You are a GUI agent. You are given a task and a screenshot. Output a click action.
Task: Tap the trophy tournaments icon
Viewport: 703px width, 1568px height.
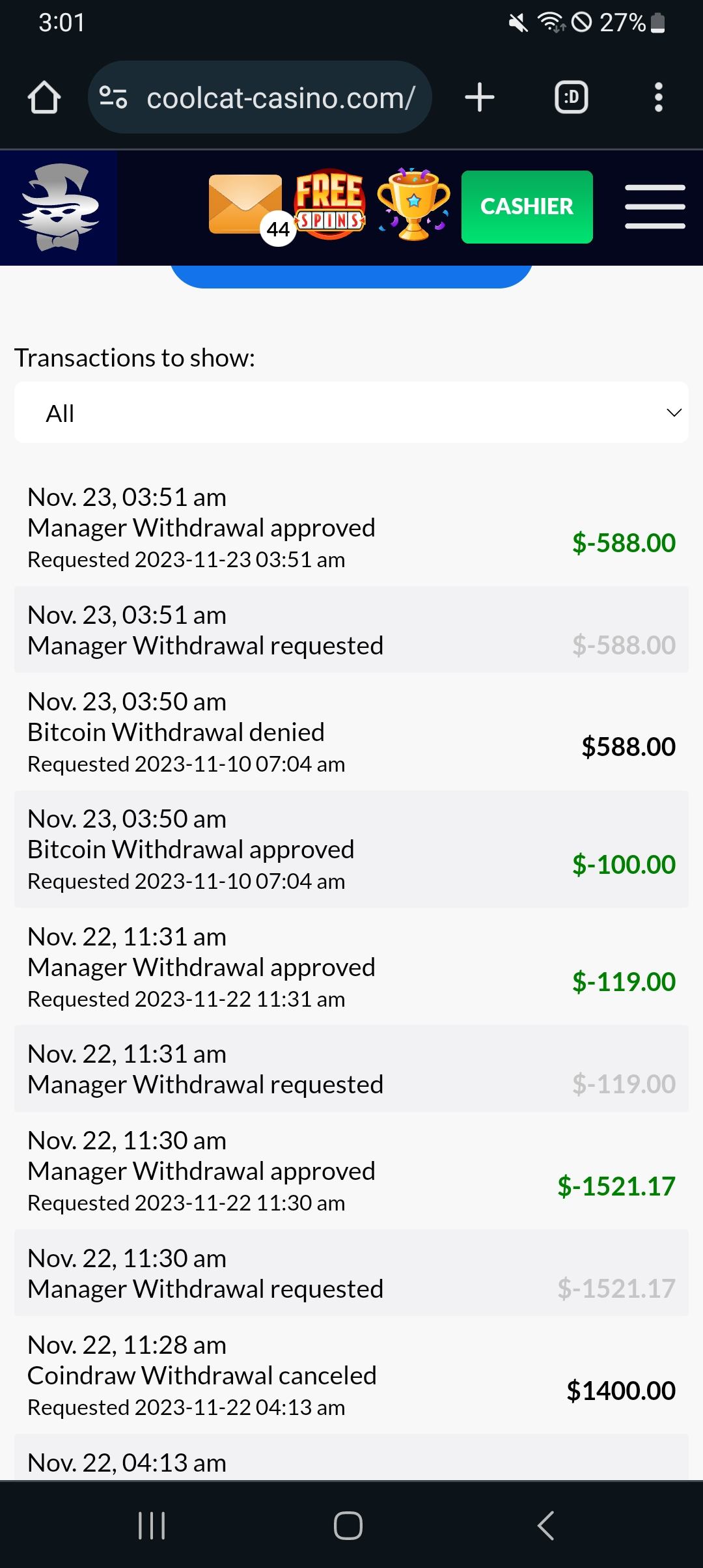pos(413,204)
